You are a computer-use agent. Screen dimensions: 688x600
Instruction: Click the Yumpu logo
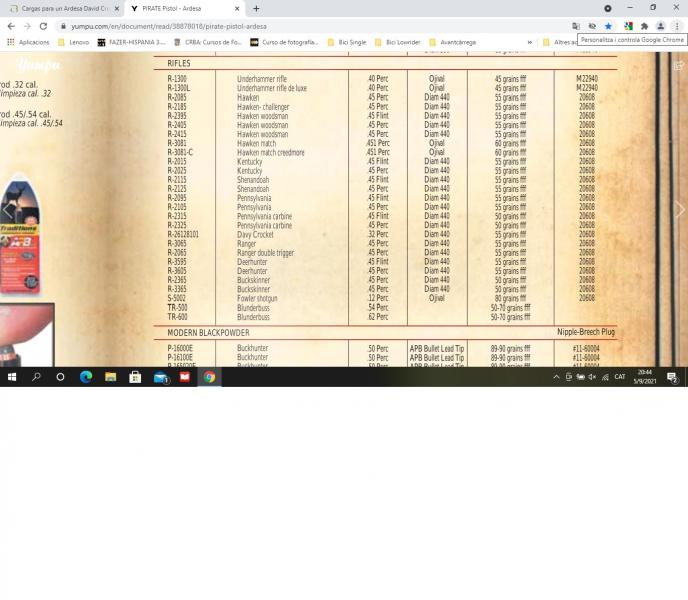click(38, 66)
